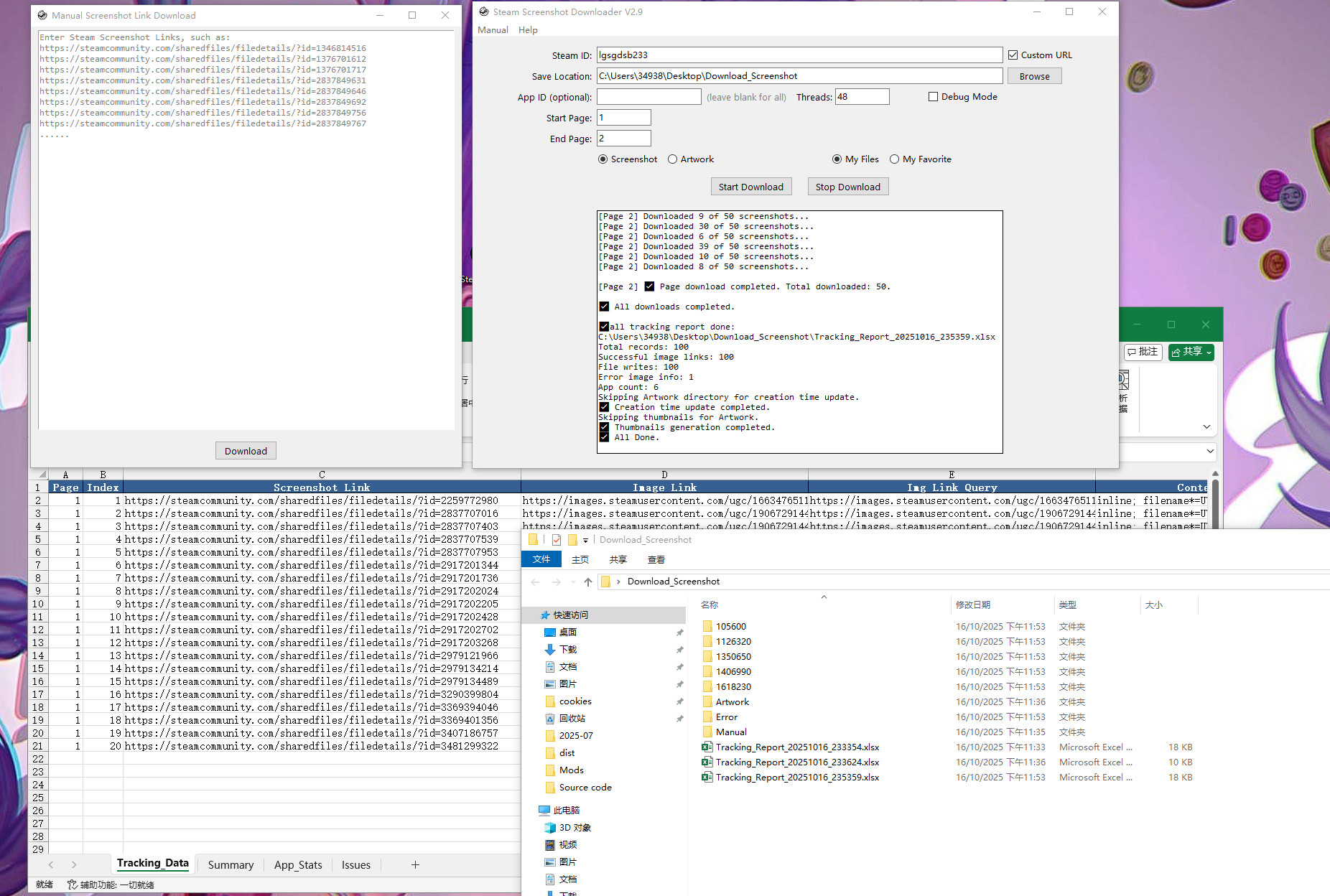Collapse the Excel ribbon with chevron
1330x896 pixels.
tap(1206, 426)
